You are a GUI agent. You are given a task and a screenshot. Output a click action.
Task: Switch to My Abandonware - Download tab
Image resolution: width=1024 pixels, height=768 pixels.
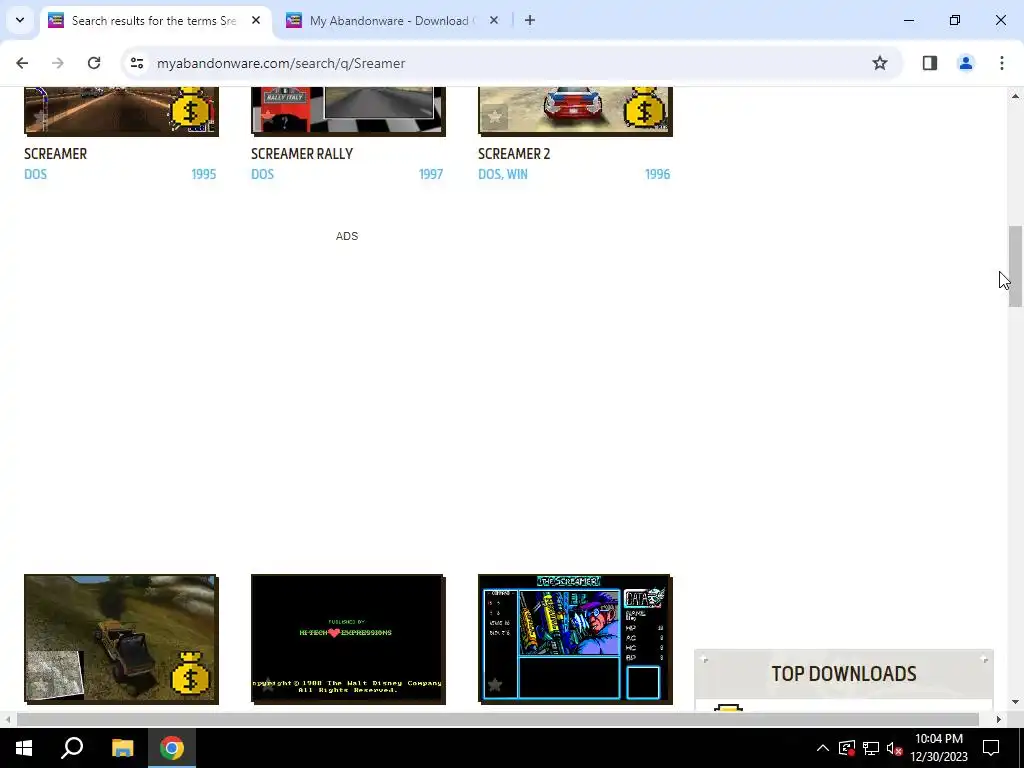[392, 20]
